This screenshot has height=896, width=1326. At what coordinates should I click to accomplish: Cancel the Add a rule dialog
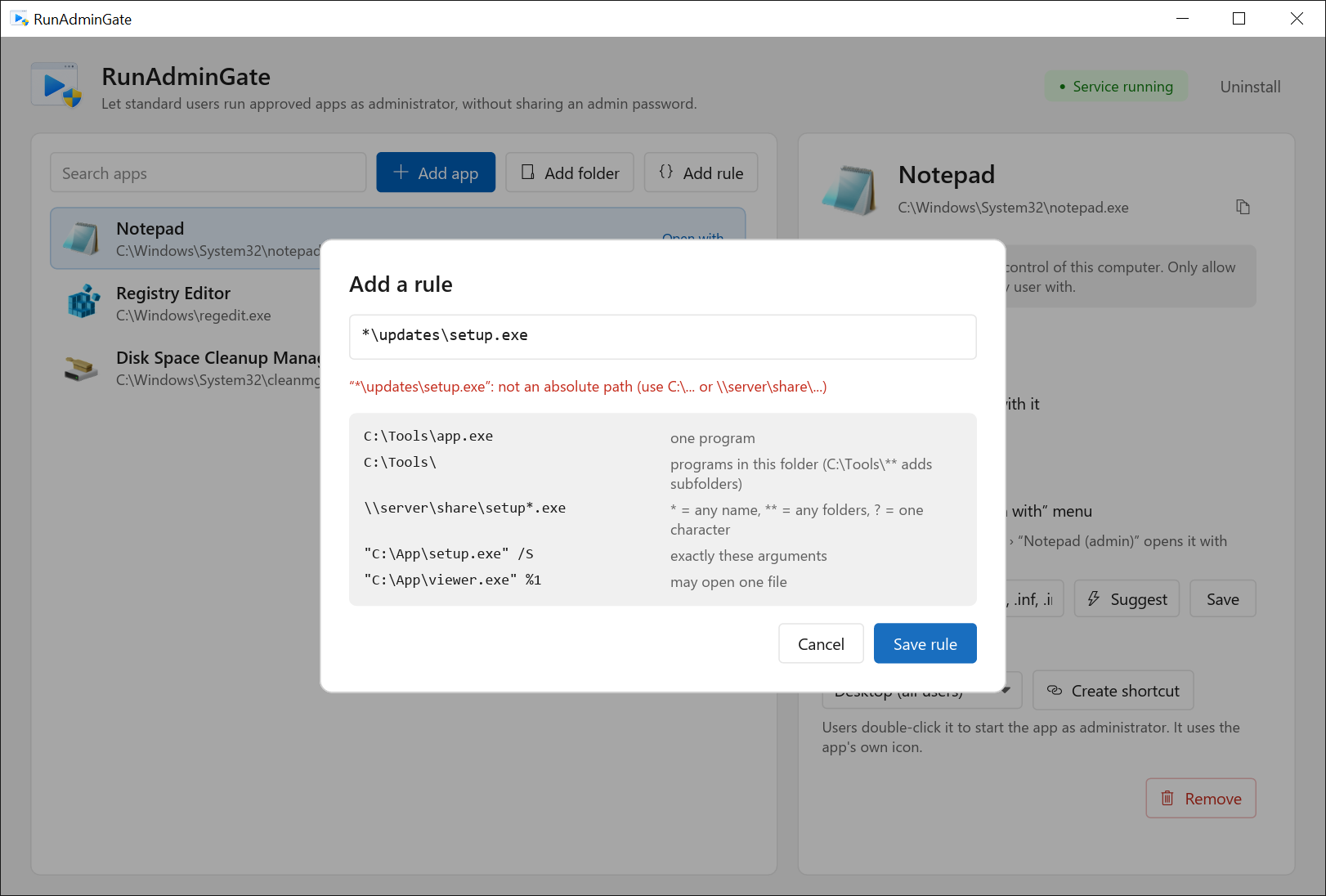click(821, 643)
